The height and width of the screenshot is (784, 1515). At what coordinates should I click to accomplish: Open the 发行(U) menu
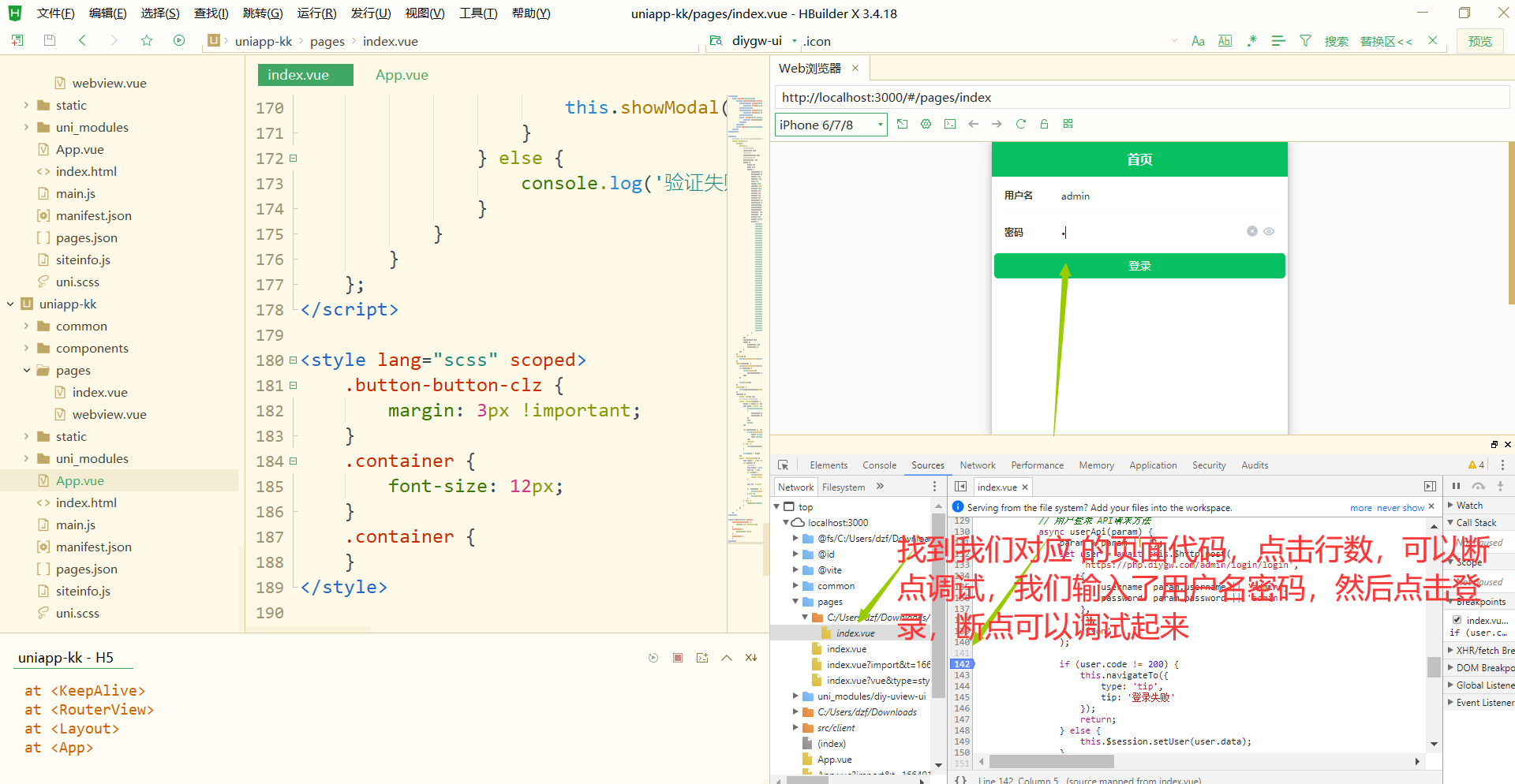tap(371, 13)
